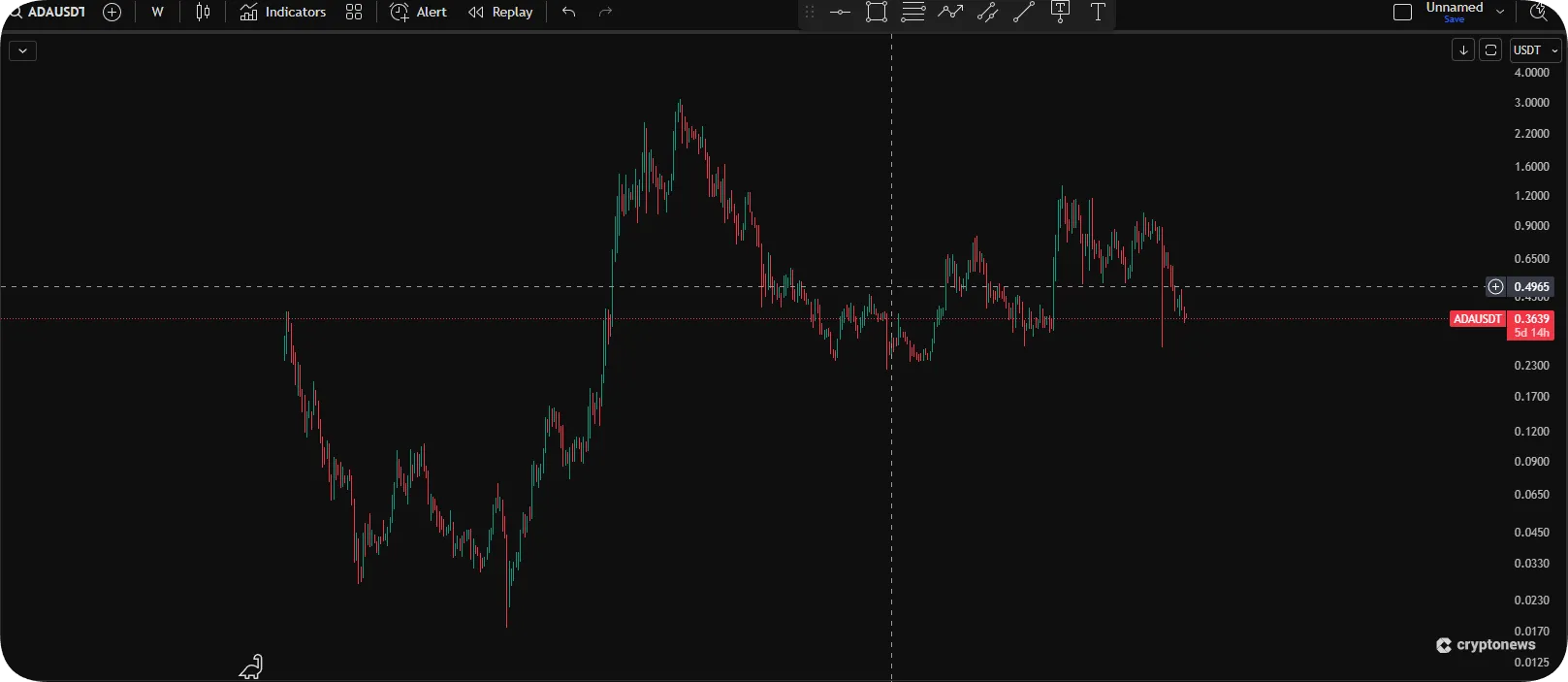Select the parallel channel drawing tool
The image size is (1568, 682).
(987, 13)
